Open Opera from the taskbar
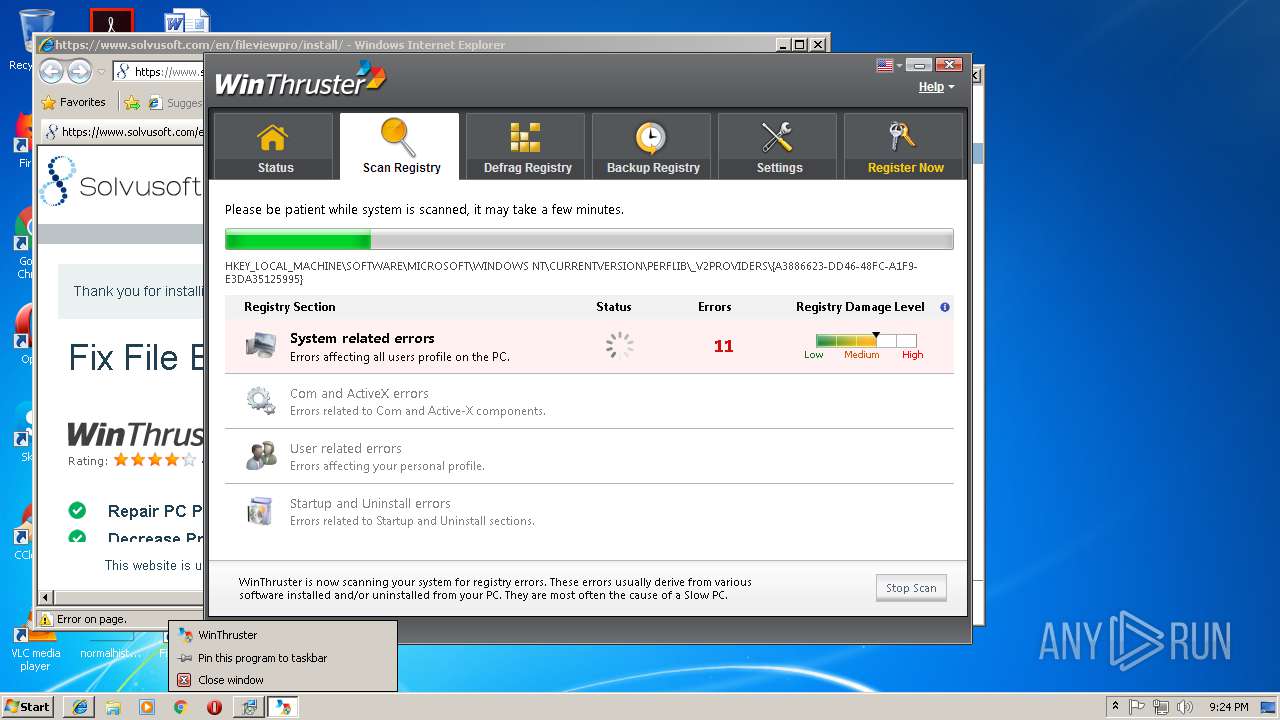1280x720 pixels. 214,707
